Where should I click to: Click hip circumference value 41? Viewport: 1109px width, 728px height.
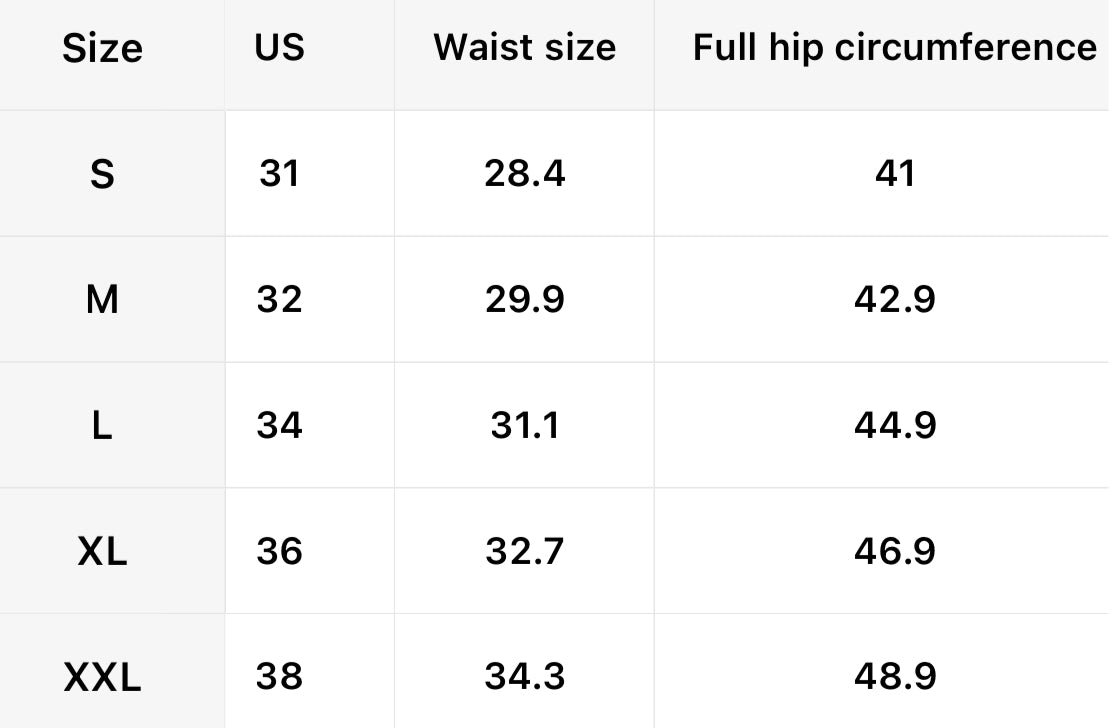pyautogui.click(x=894, y=174)
